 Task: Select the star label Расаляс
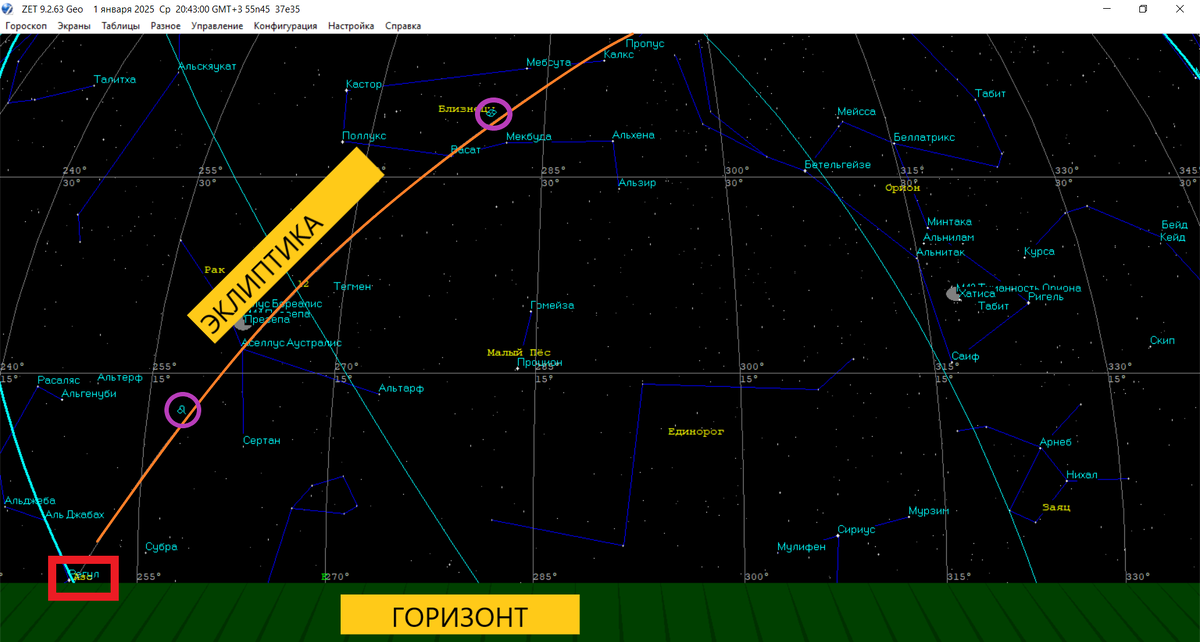click(58, 380)
